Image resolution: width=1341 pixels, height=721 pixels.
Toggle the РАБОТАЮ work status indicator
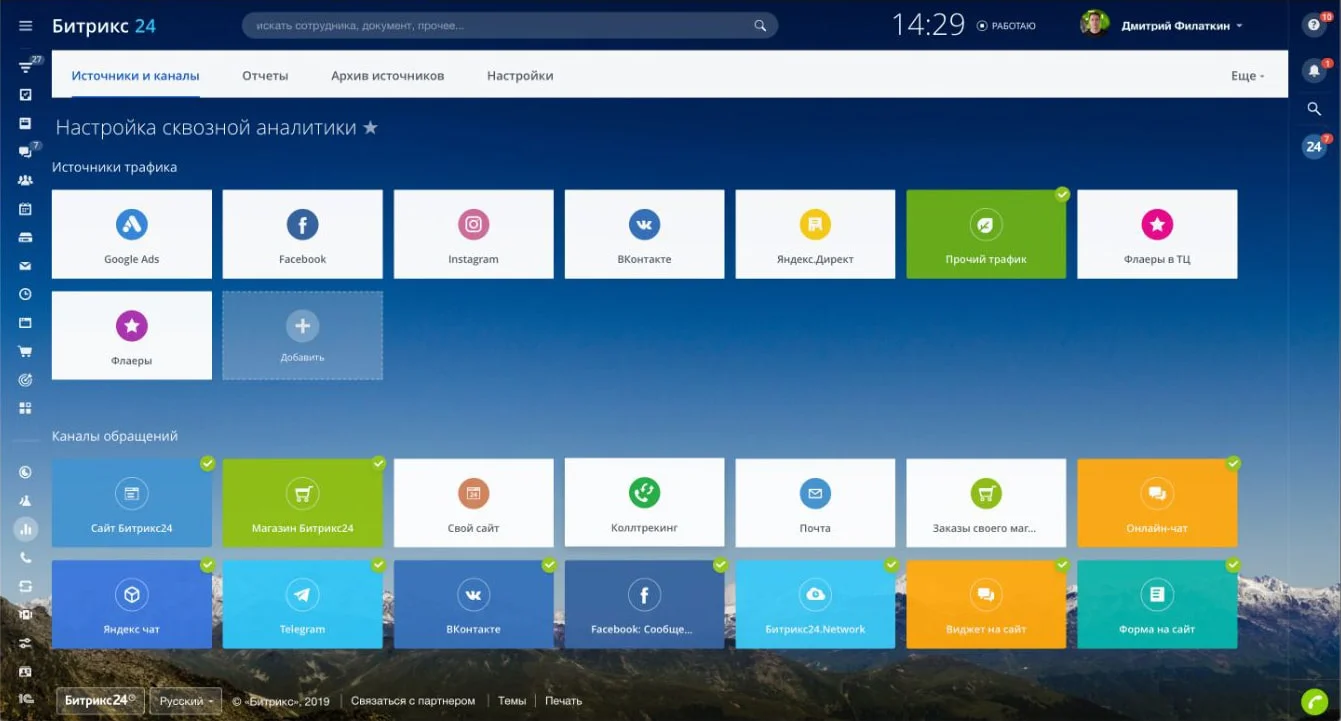click(x=1006, y=26)
